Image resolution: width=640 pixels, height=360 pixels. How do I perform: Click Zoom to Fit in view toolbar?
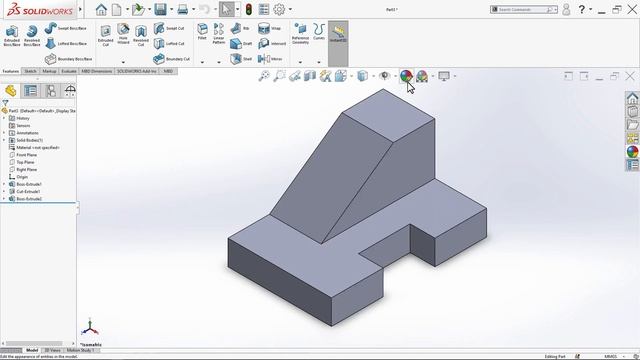click(264, 76)
